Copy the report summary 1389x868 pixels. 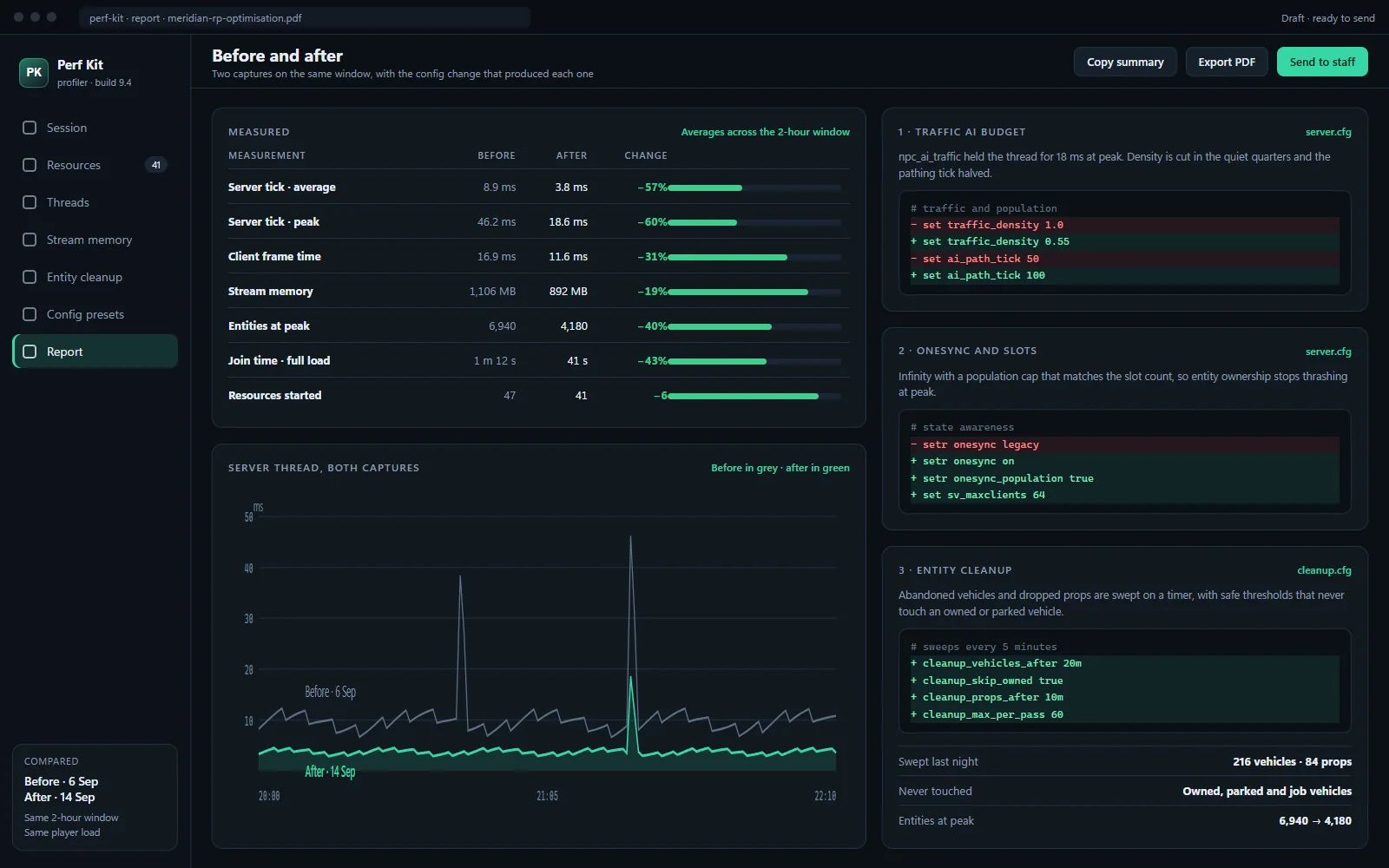click(x=1125, y=62)
